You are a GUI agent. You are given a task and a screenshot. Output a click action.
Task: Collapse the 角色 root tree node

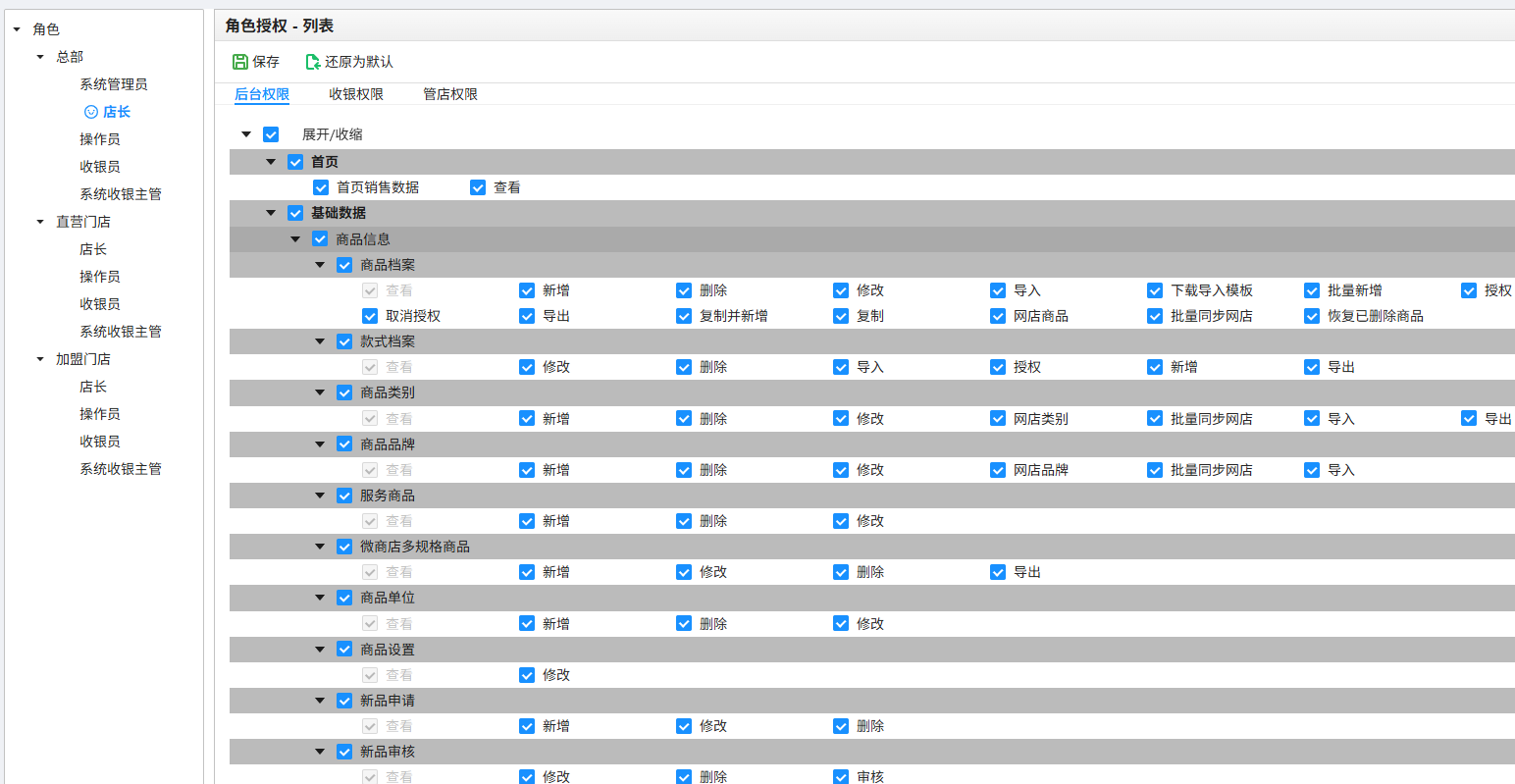click(x=17, y=29)
